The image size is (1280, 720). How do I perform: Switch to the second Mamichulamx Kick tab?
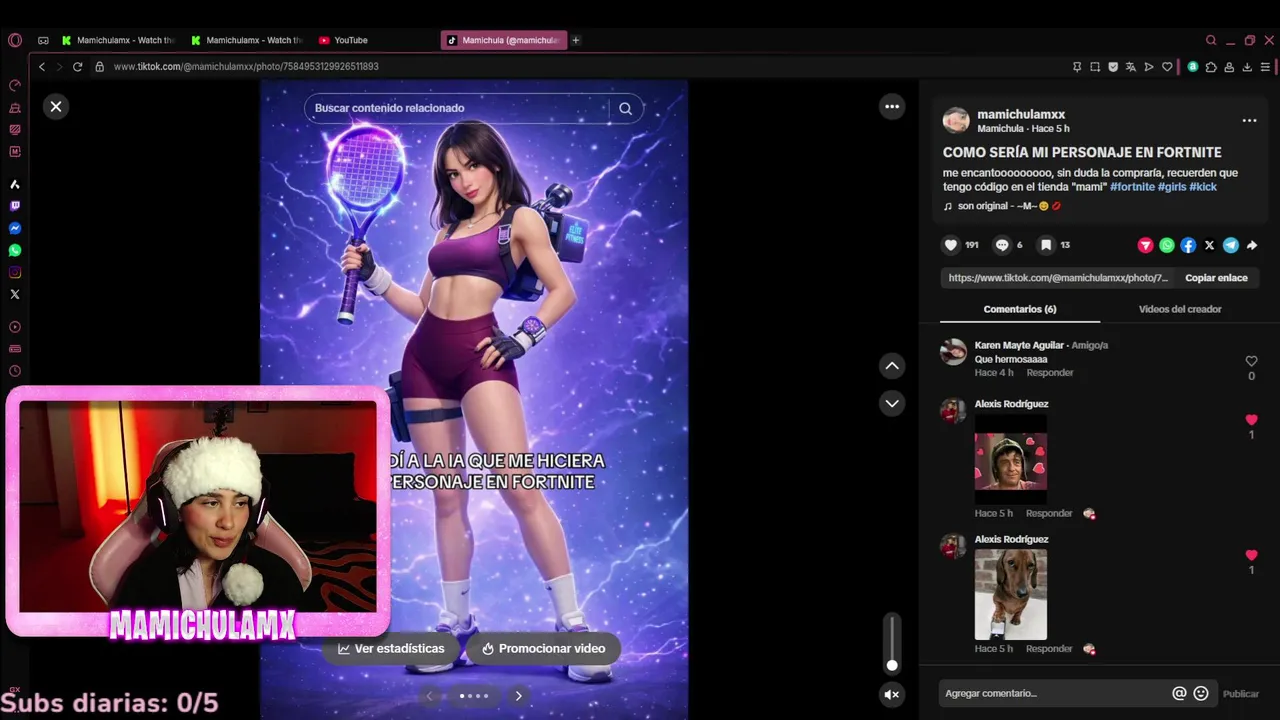click(x=247, y=40)
